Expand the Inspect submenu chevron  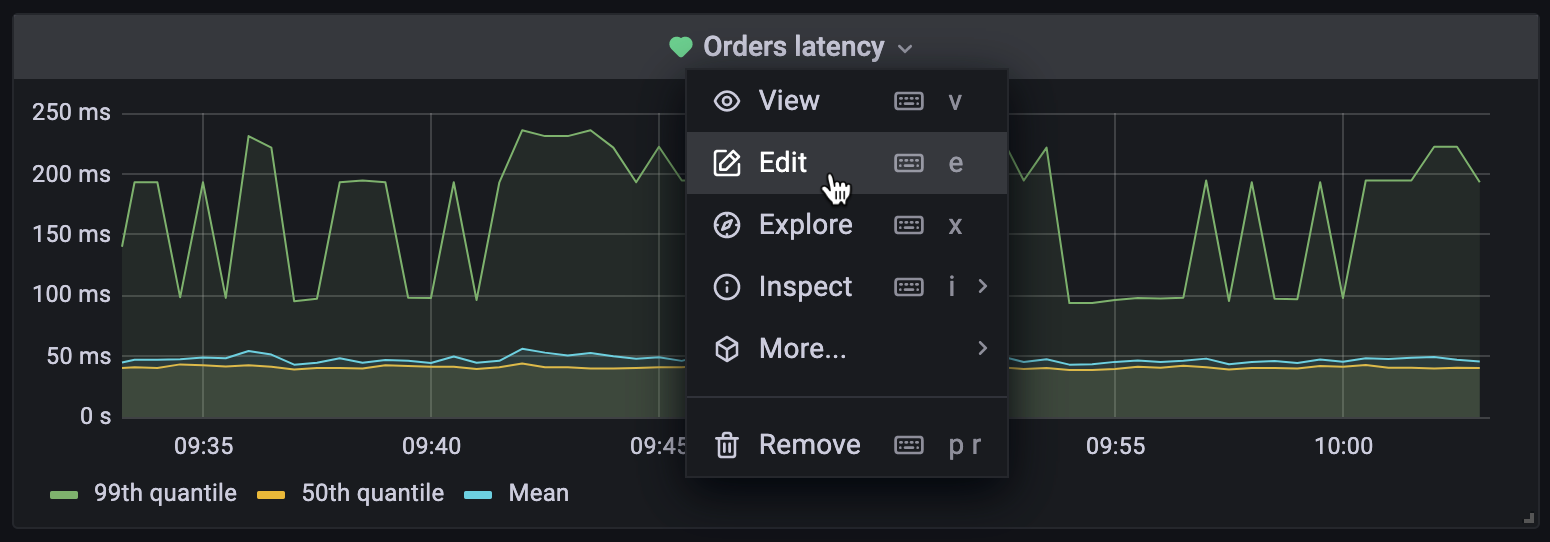tap(982, 287)
